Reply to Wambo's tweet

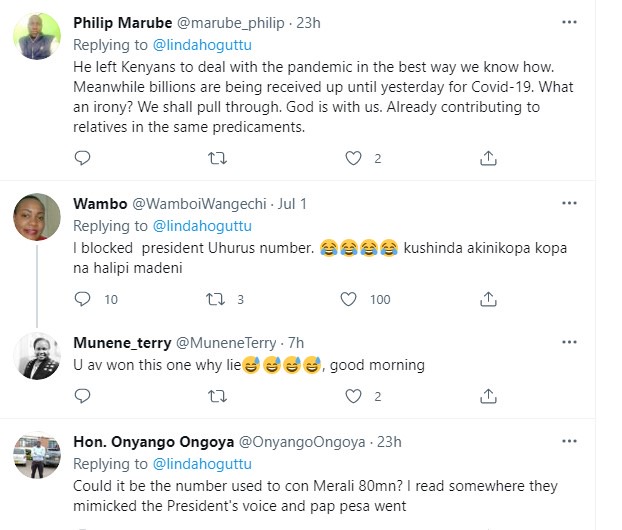(82, 299)
